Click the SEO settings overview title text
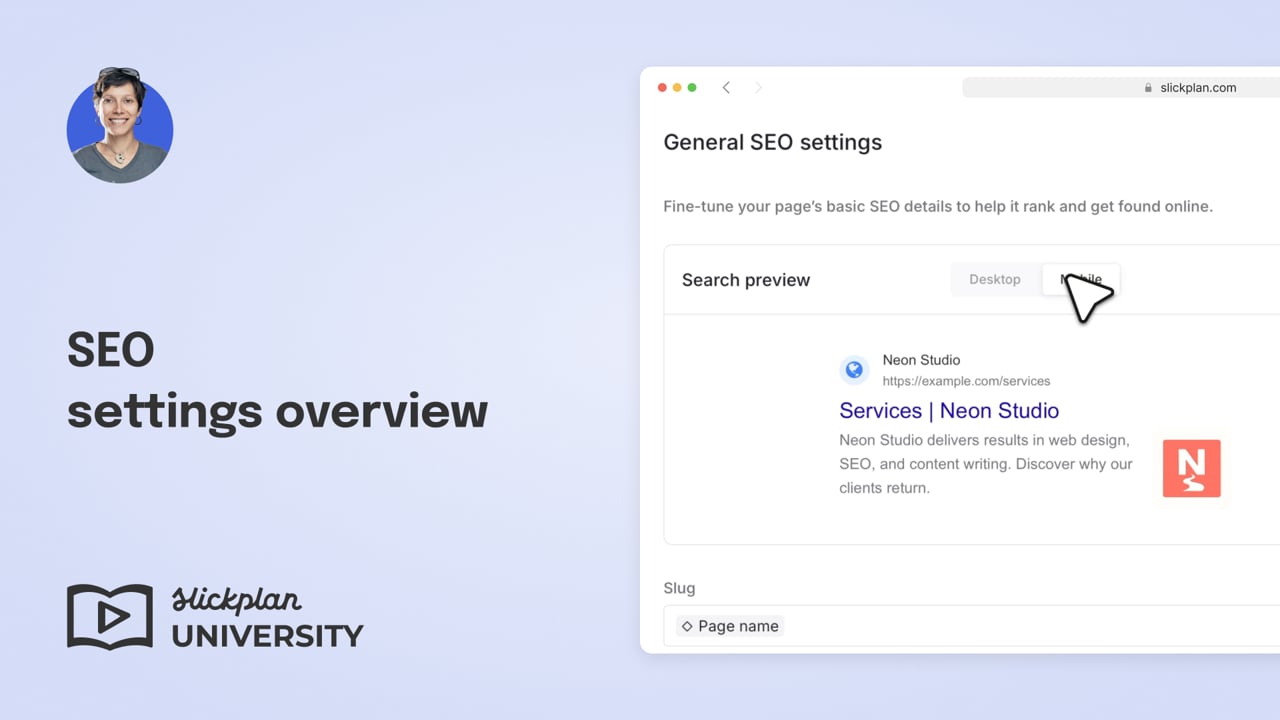 click(x=277, y=381)
